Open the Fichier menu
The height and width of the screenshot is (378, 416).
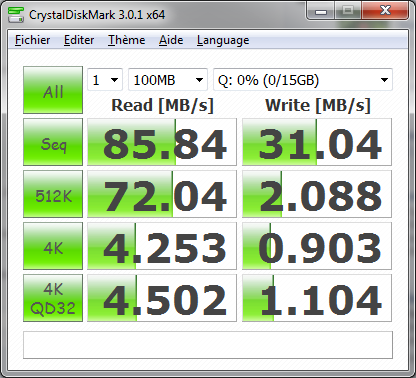point(33,40)
